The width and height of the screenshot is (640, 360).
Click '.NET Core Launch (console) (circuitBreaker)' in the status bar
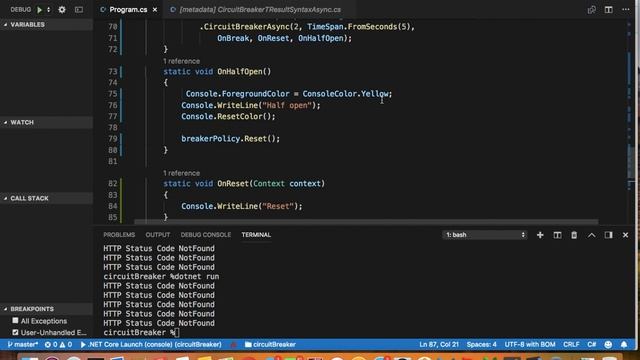(x=151, y=344)
